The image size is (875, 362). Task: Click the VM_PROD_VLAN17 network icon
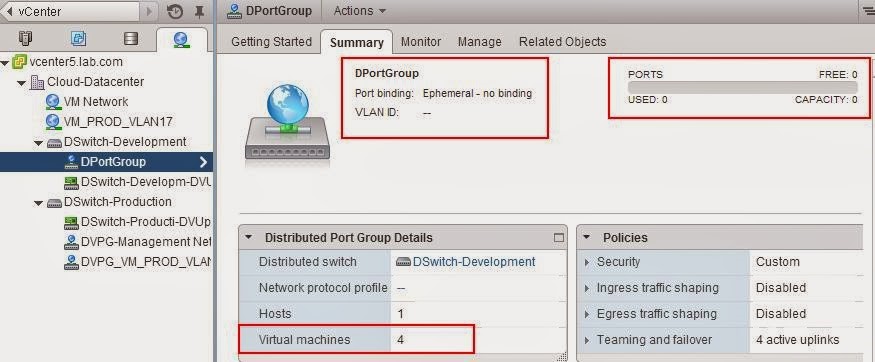pyautogui.click(x=53, y=122)
